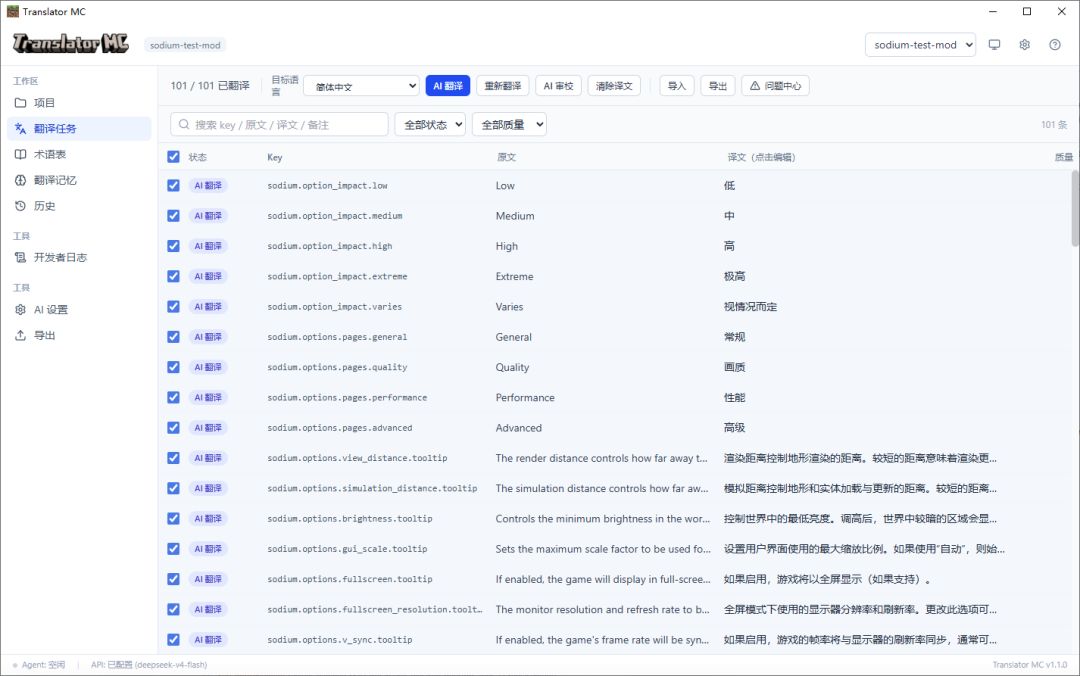Screen dimensions: 1080x676
Task: Click the translate icon for 翻译任务
Action: (21, 129)
